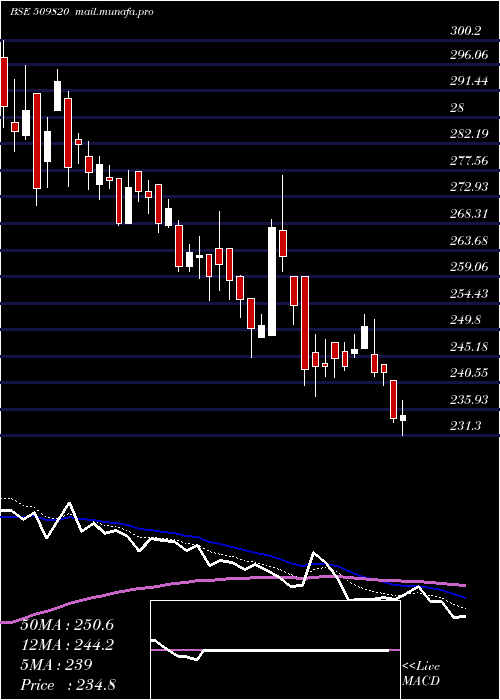The image size is (500, 700).
Task: Select the 254.43 price axis label
Action: pos(468,294)
